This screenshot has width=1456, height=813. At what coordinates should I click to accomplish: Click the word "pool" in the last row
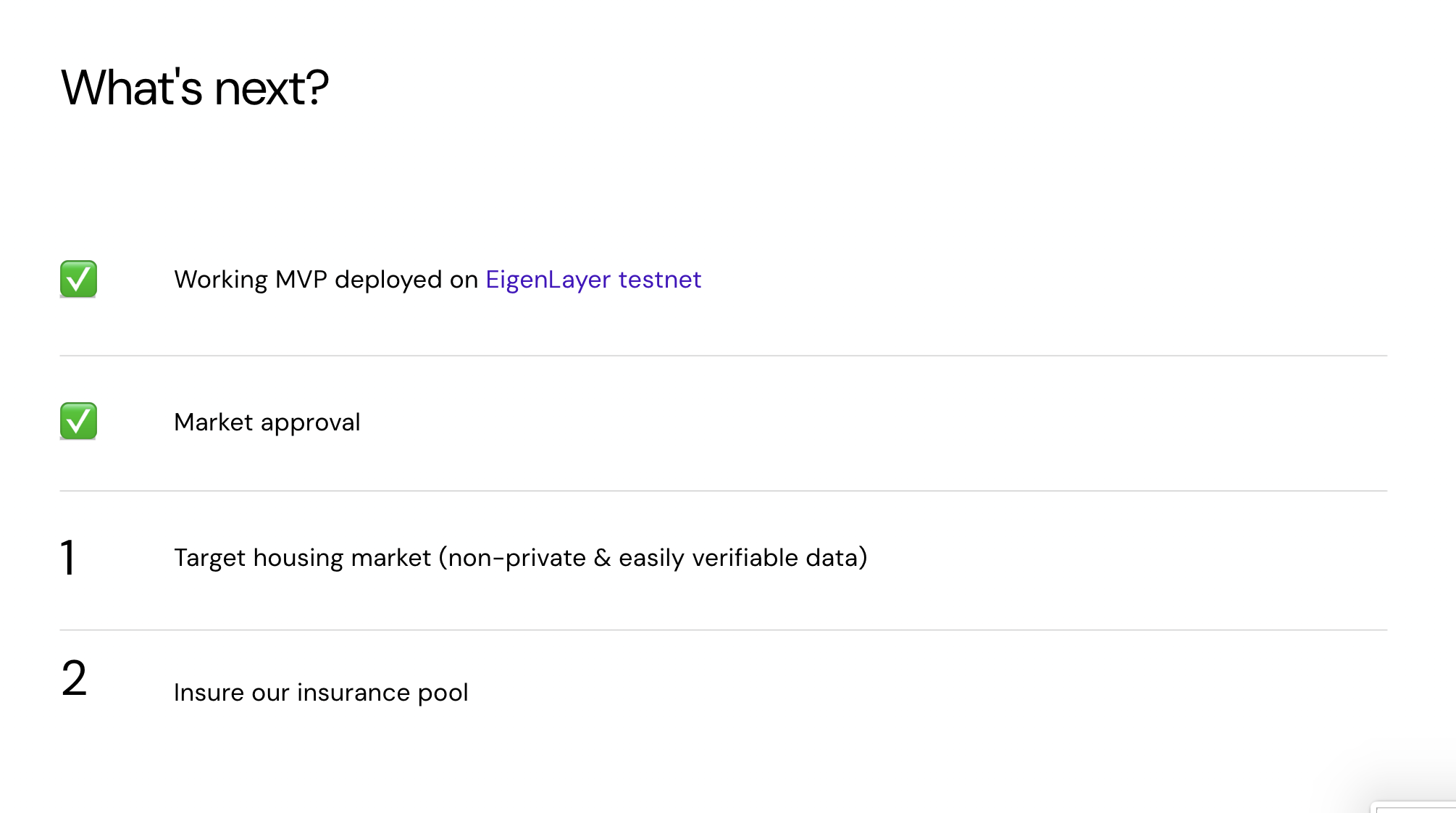pos(443,693)
